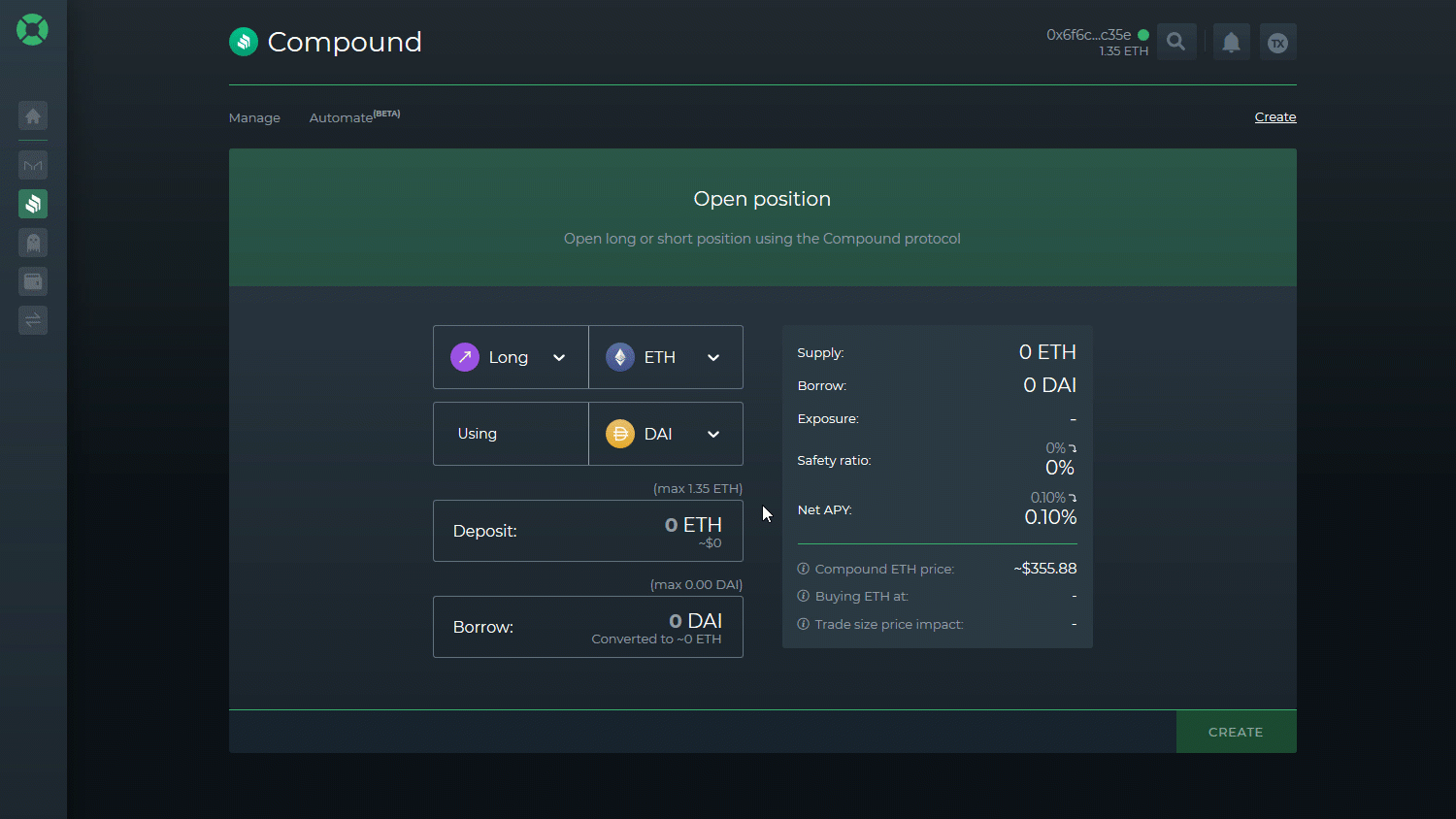
Task: Open the Maker protocol sidebar icon
Action: tap(33, 165)
